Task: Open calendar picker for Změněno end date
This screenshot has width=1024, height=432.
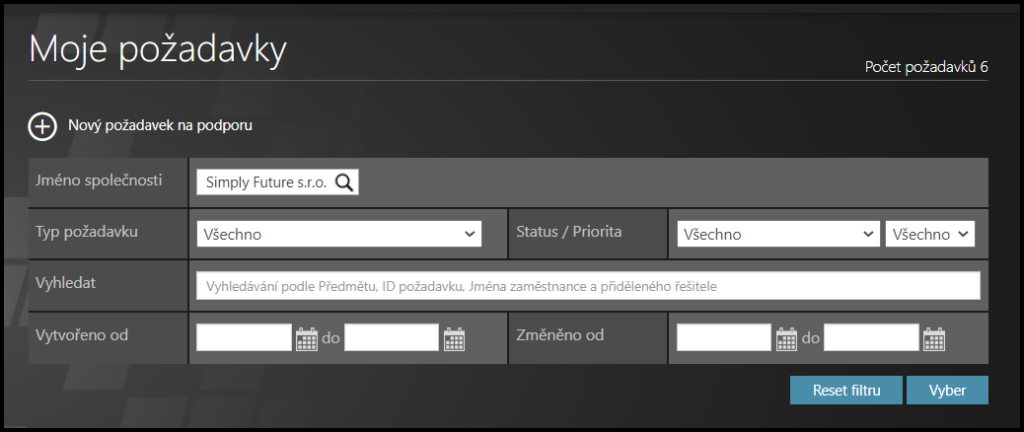Action: pyautogui.click(x=934, y=339)
